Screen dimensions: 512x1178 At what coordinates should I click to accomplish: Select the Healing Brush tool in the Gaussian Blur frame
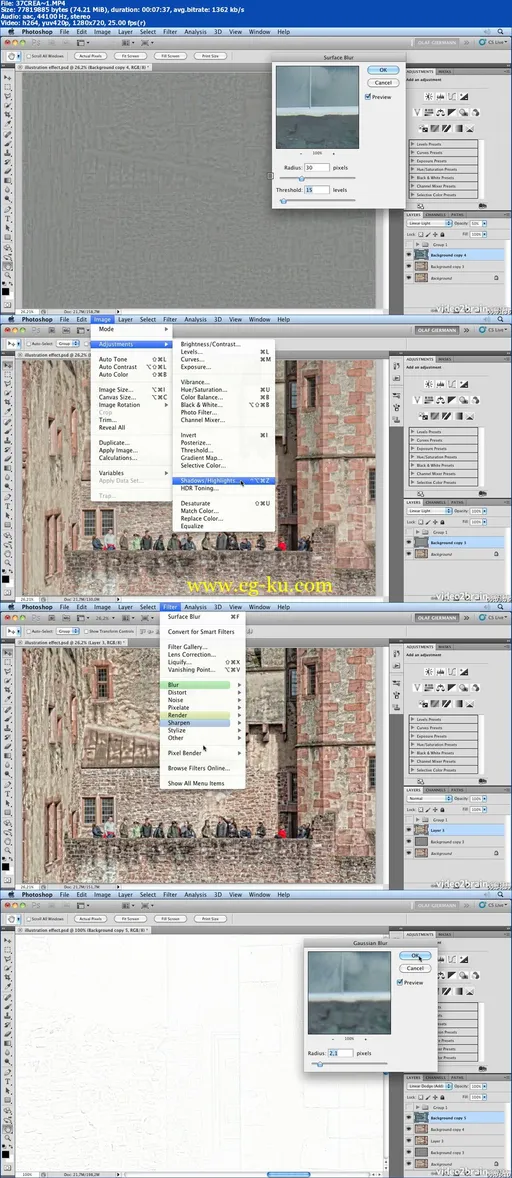pos(8,996)
